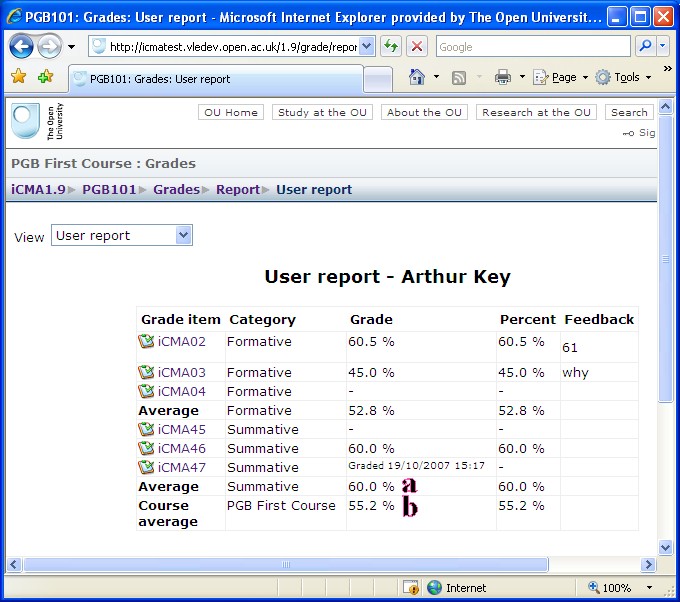Viewport: 680px width, 602px height.
Task: Click the iCMA1.9 breadcrumb
Action: (38, 190)
